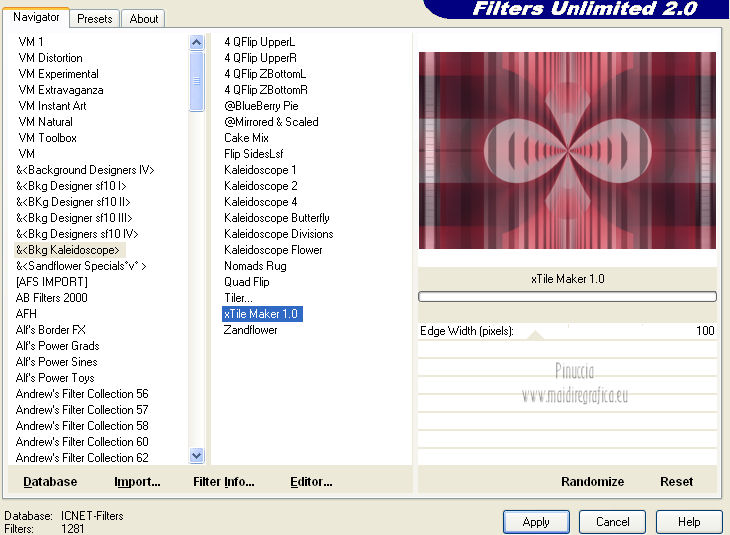This screenshot has height=535, width=730.
Task: Click the Cancel button
Action: (x=612, y=521)
